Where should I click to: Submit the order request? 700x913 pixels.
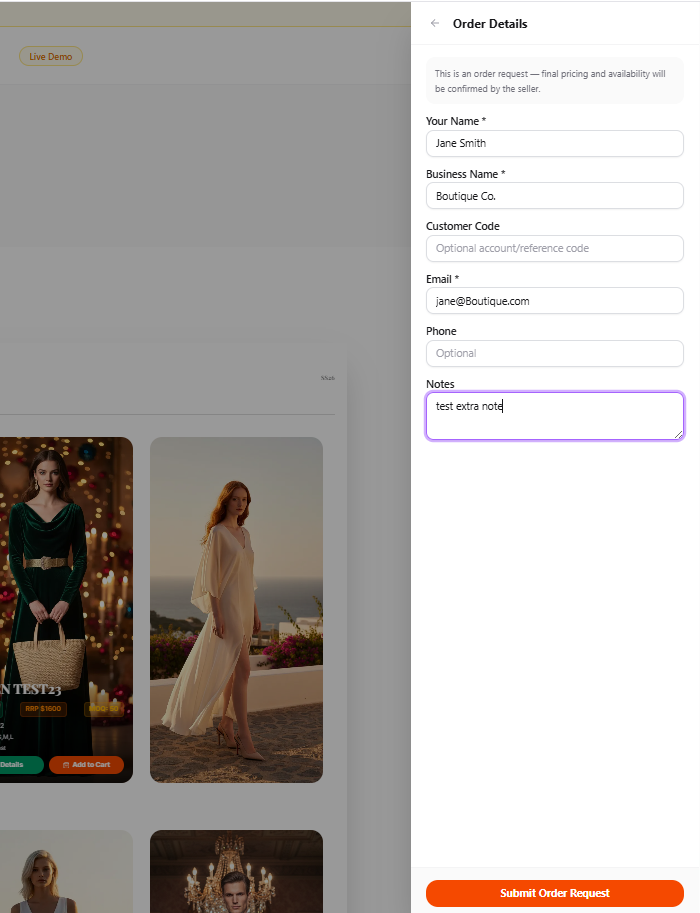pyautogui.click(x=554, y=893)
